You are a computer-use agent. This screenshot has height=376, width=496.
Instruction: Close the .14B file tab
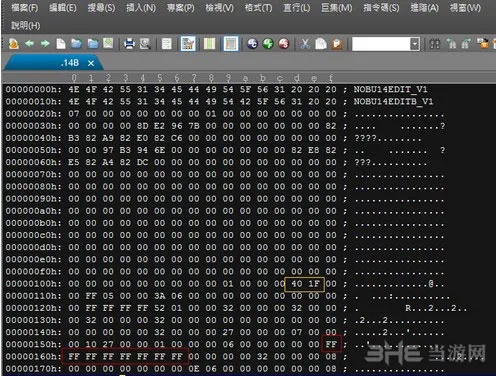[x=91, y=63]
